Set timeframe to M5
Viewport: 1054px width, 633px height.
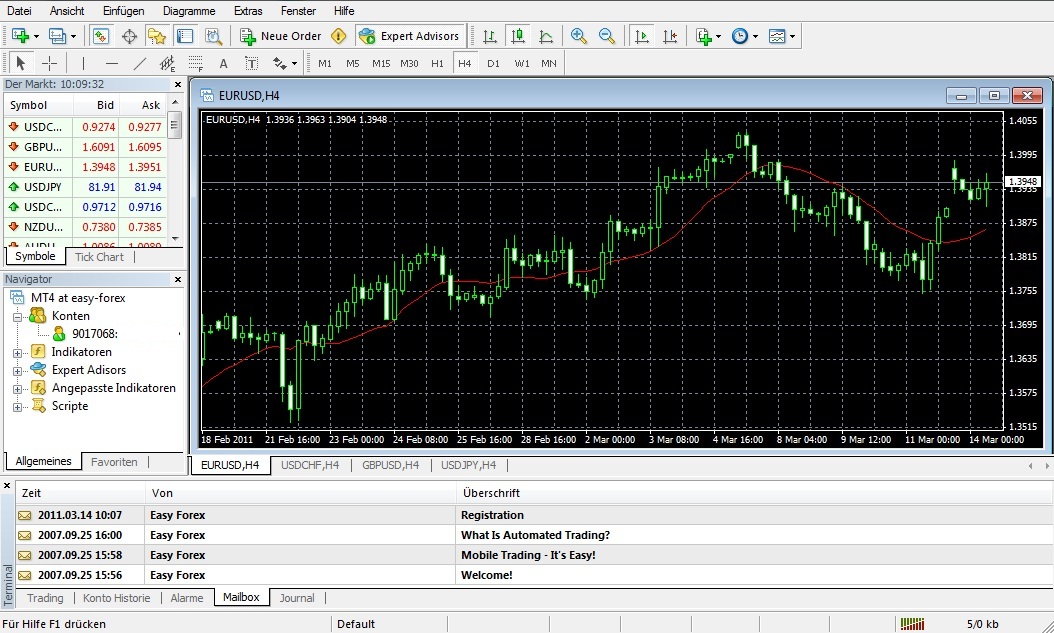point(353,63)
